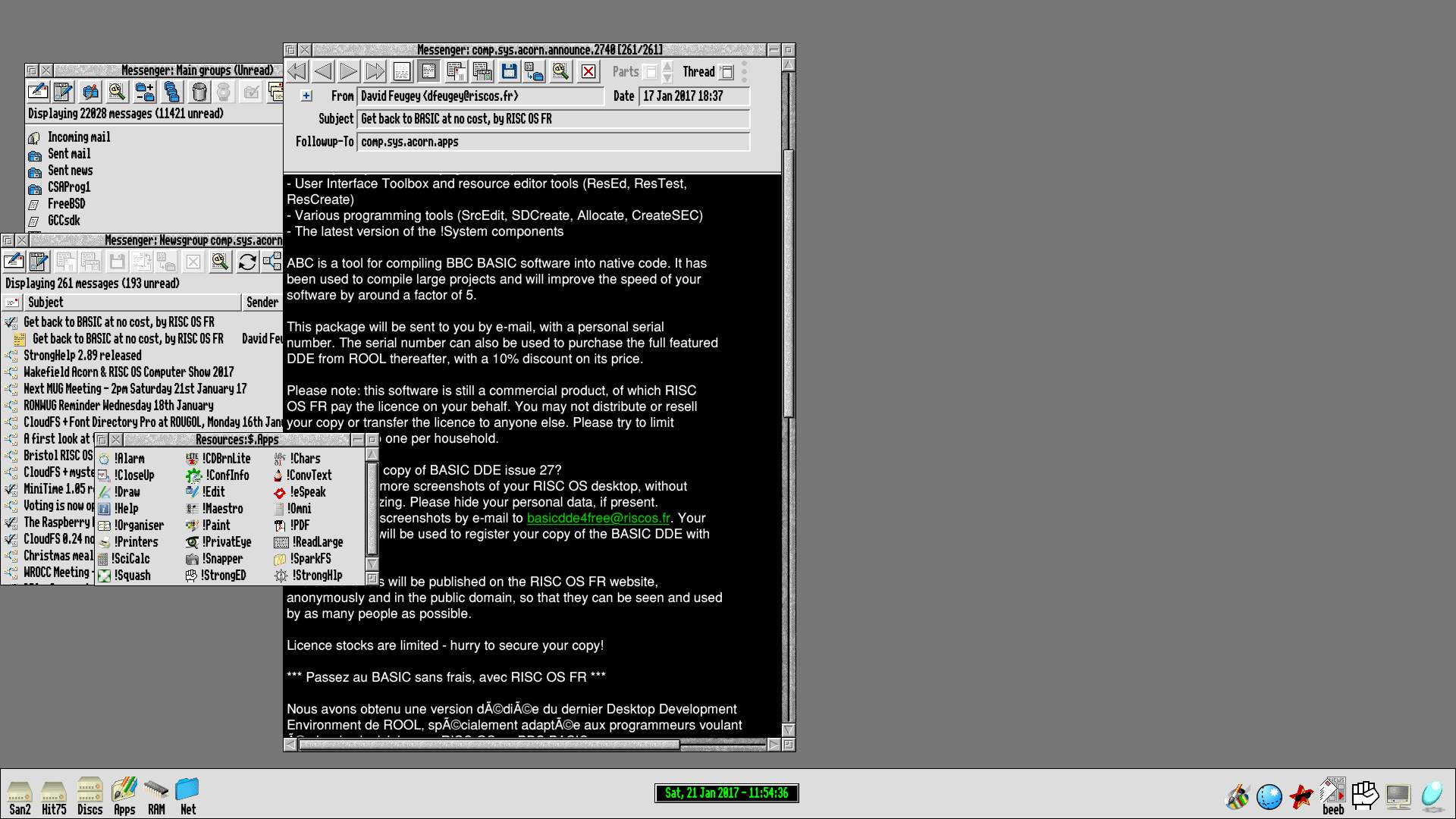Open Hit75 drive on the iconbar
The height and width of the screenshot is (819, 1456).
click(x=54, y=798)
